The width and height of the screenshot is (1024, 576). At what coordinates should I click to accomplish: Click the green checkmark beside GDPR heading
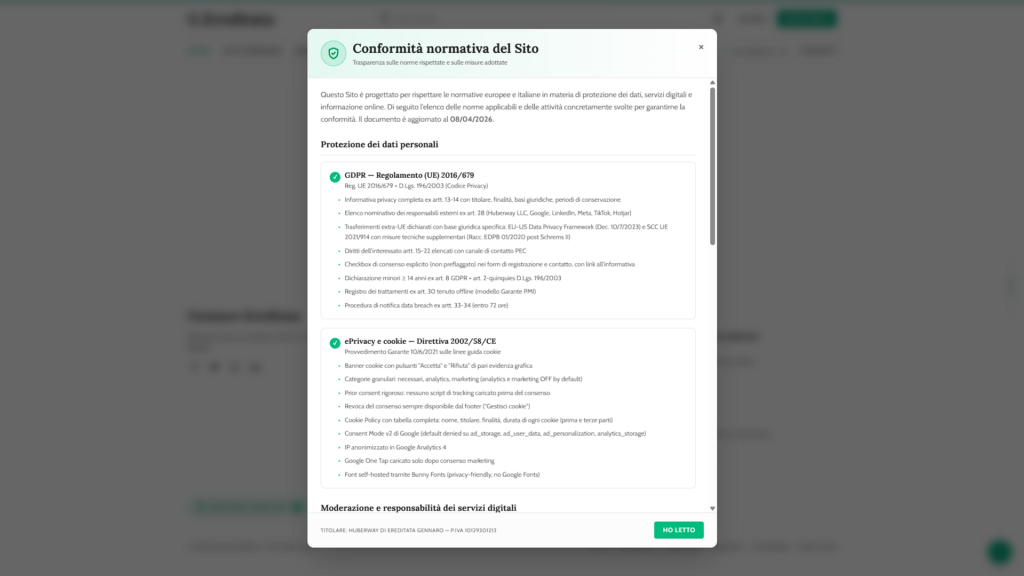335,177
